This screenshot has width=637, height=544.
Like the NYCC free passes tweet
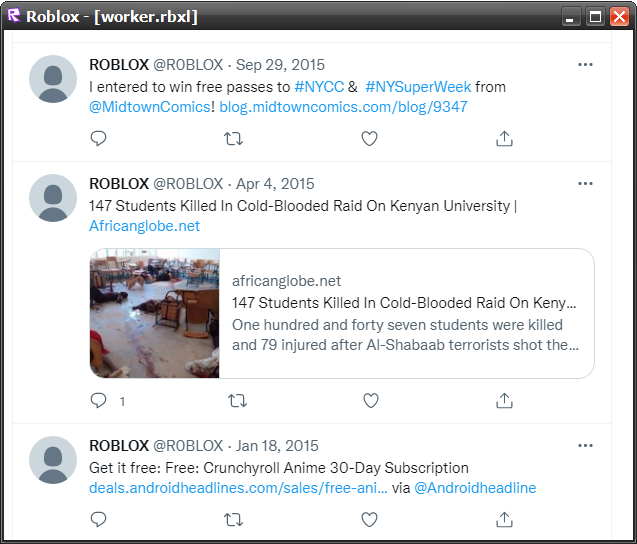[x=369, y=139]
